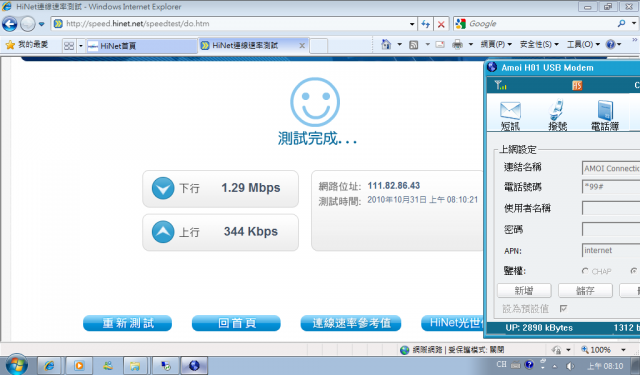Open the zoom level 100% dropdown
The width and height of the screenshot is (640, 375).
point(623,350)
